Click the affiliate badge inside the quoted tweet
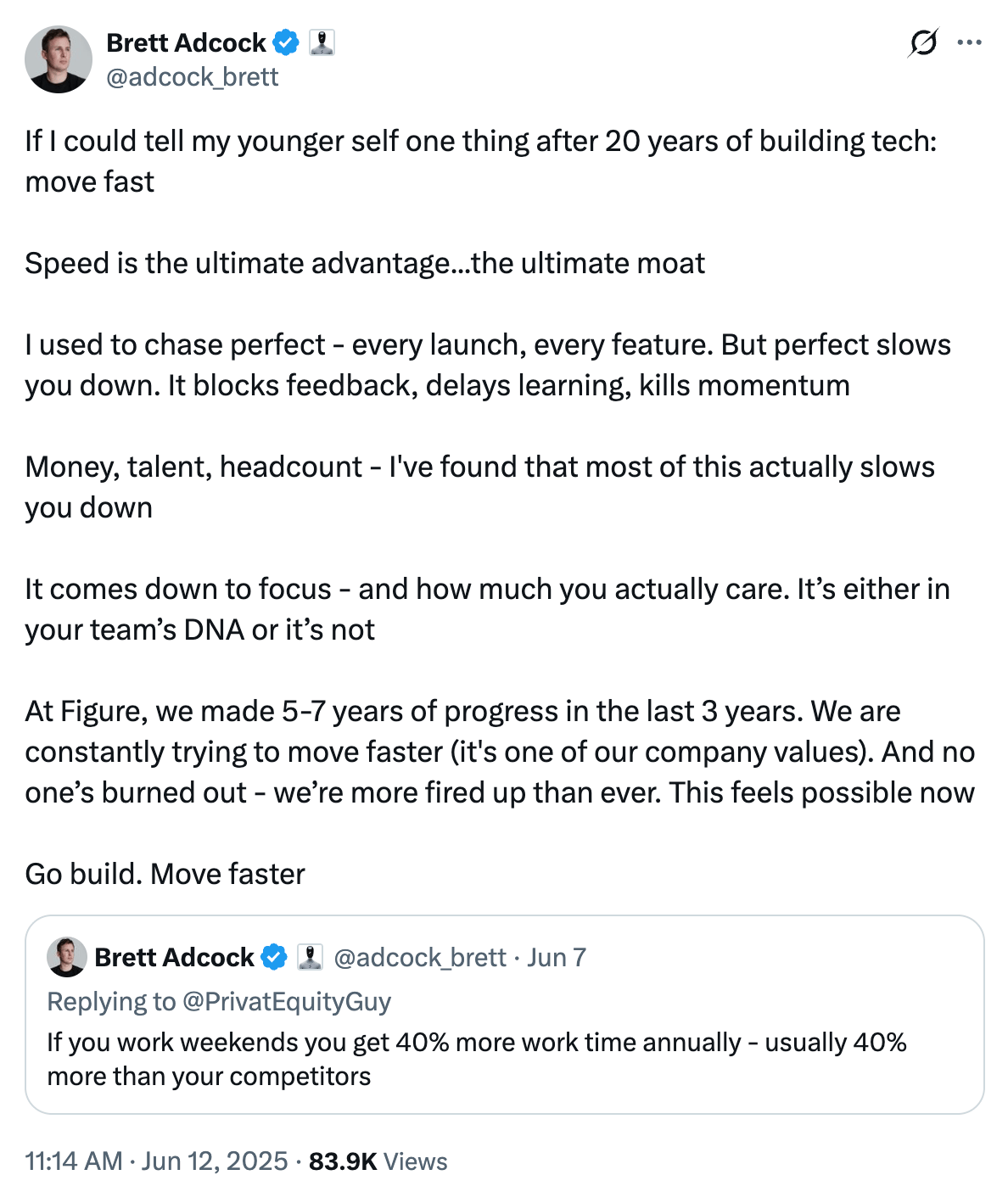 click(x=310, y=957)
